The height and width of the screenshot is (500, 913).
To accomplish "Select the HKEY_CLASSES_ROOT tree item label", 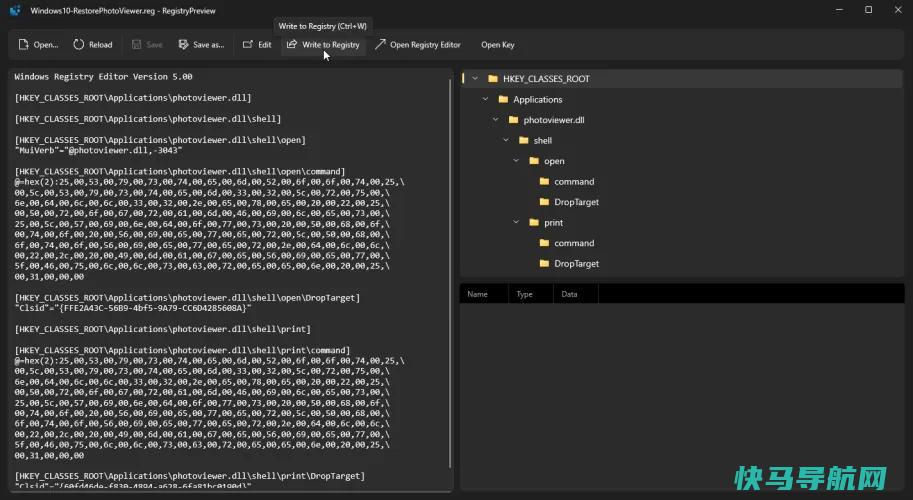I will [546, 79].
